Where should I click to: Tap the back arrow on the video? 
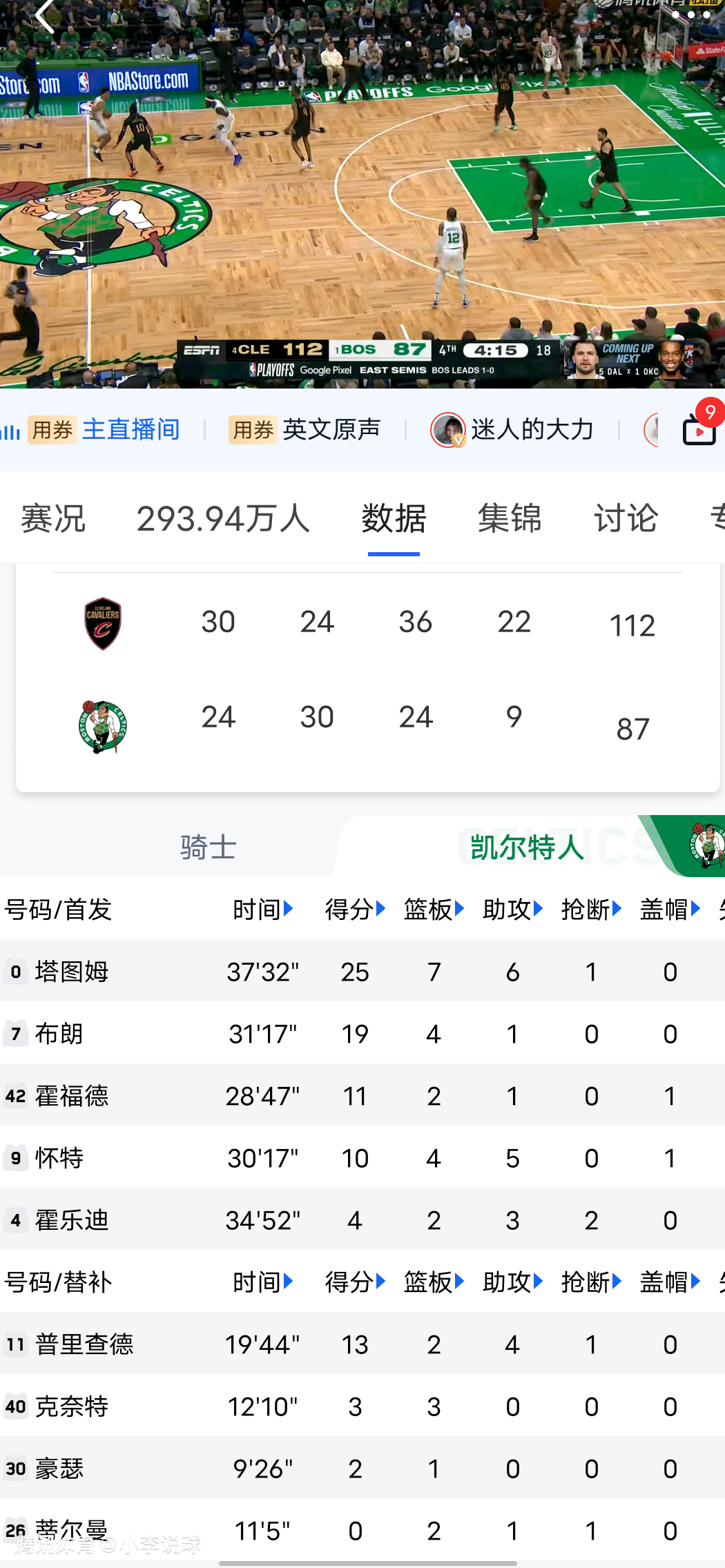tap(46, 15)
